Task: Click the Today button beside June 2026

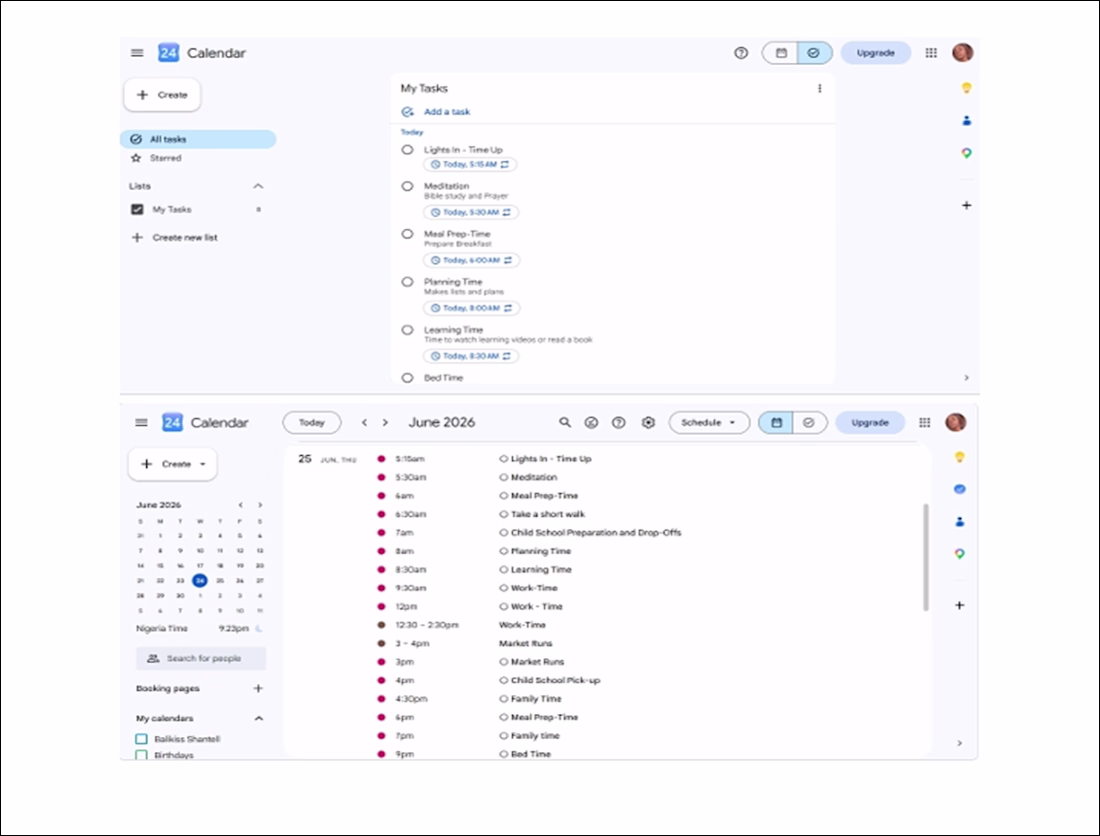Action: pos(311,422)
